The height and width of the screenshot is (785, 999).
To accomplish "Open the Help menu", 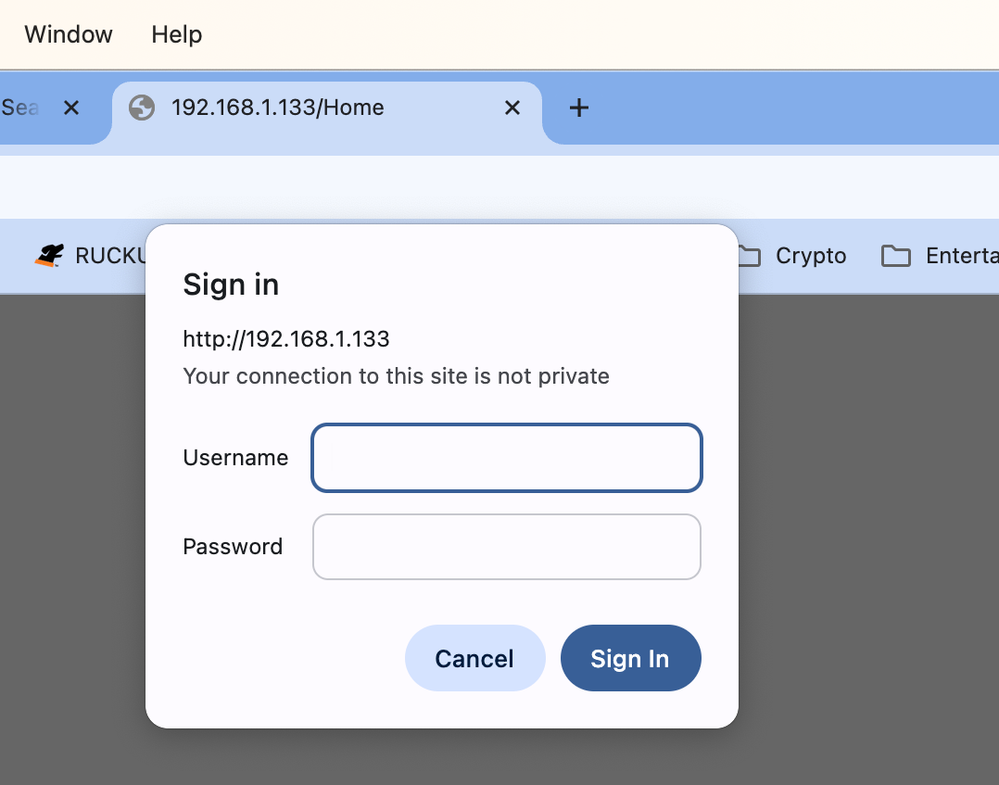I will [x=177, y=34].
